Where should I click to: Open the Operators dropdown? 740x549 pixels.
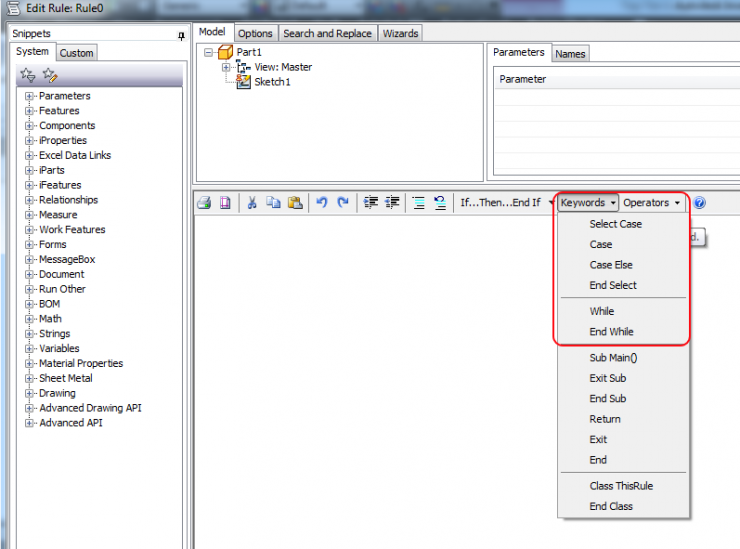651,203
